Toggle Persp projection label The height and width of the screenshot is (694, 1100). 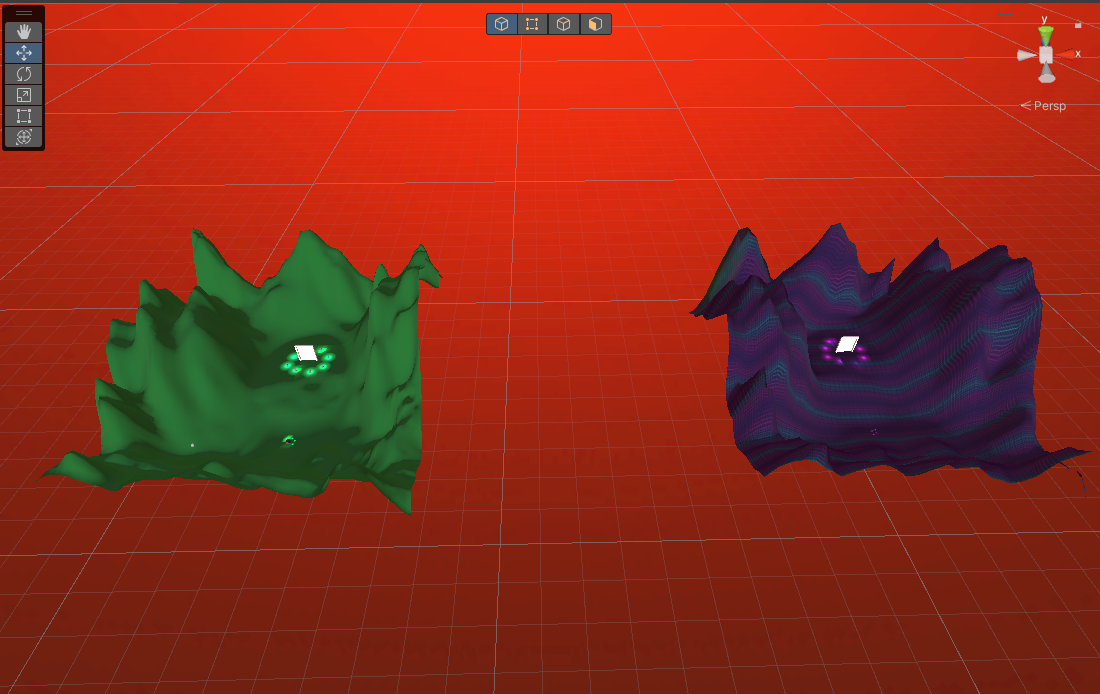click(1043, 106)
